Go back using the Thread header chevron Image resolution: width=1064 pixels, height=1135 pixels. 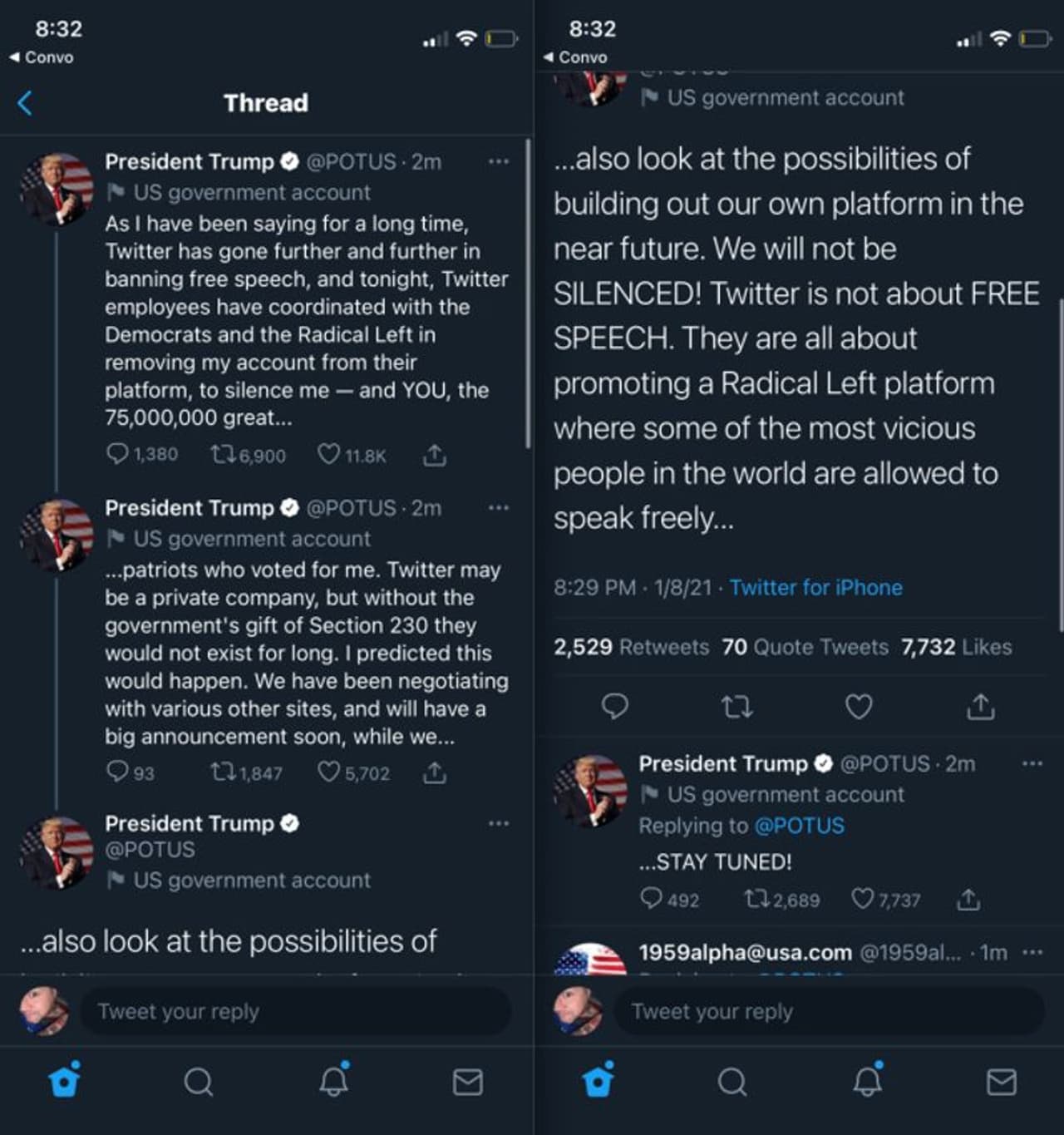click(x=25, y=103)
